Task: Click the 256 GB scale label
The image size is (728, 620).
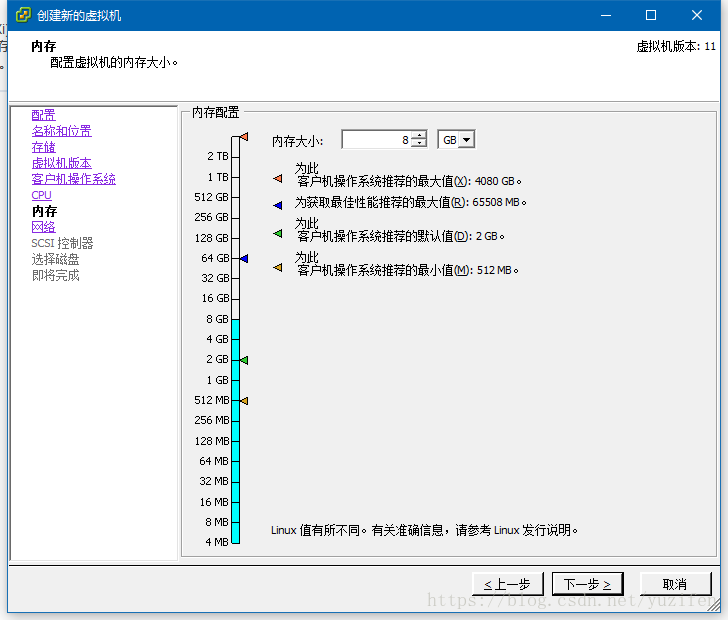Action: 212,217
